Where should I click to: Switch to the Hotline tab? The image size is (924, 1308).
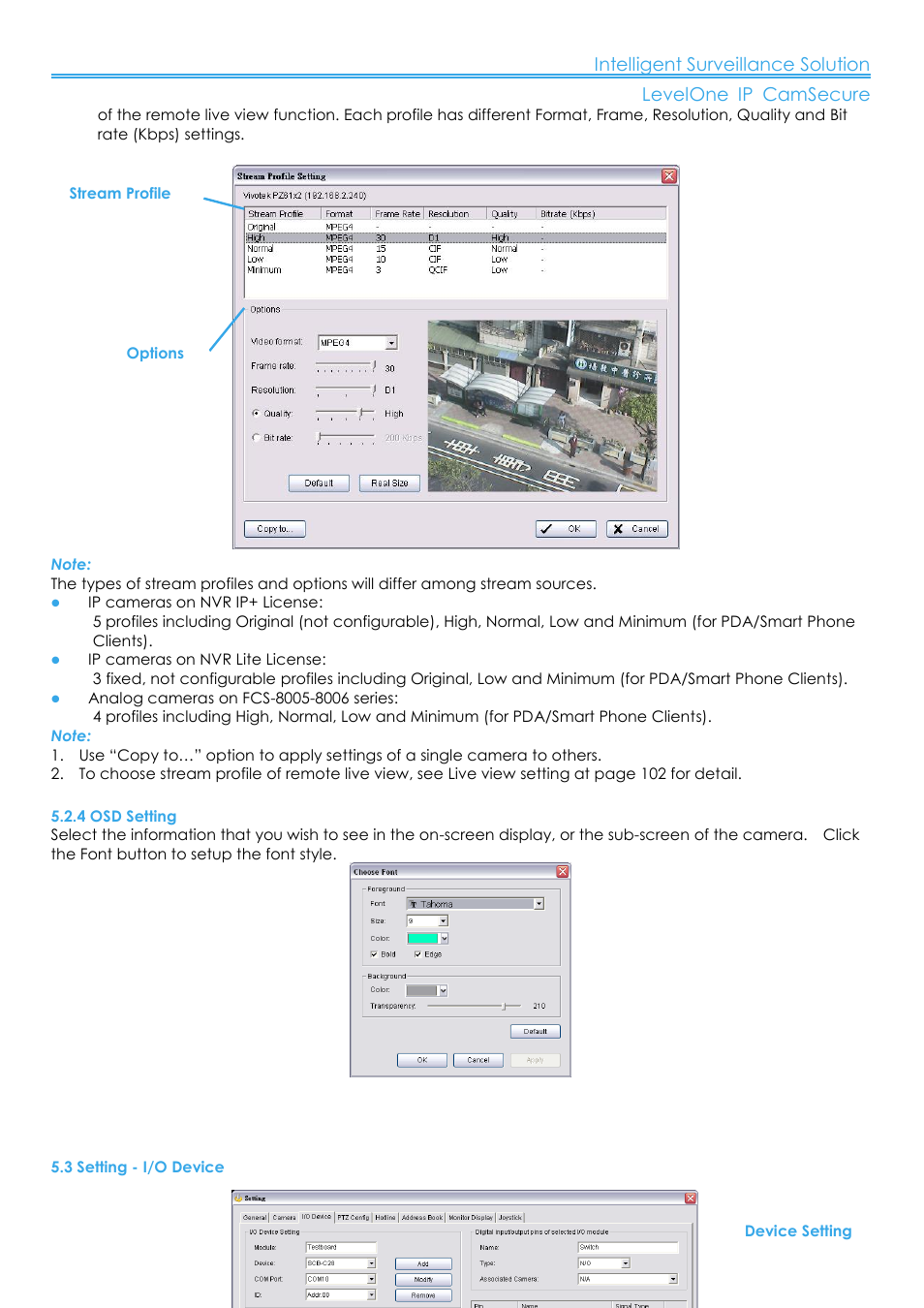point(385,1218)
